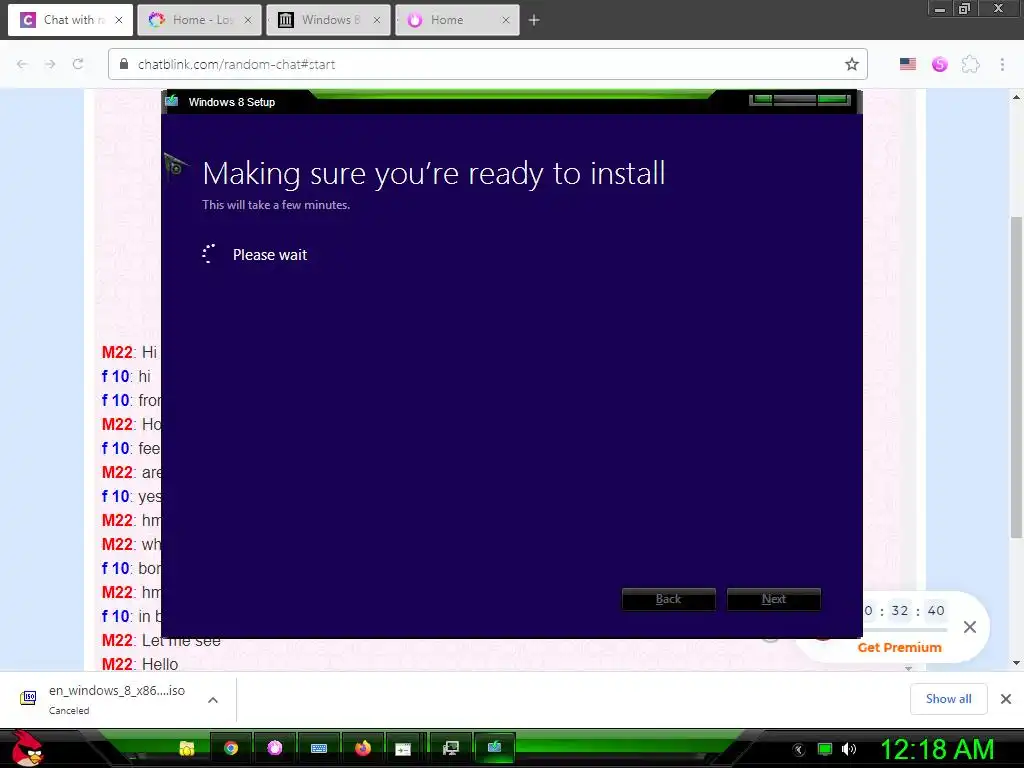Click the browser forward arrow
Screen dimensions: 1024x768
pos(50,64)
